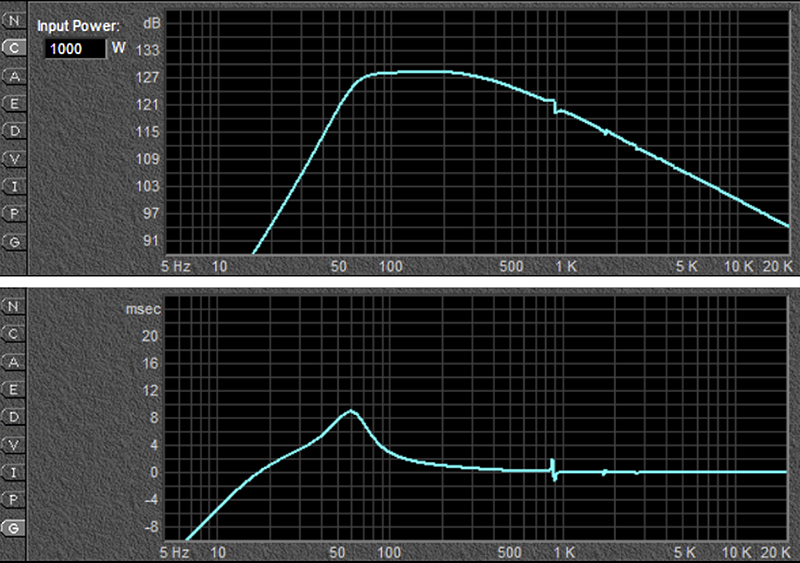Screen dimensions: 800x563
Task: Click the Input Power field showing 1000
Action: pos(75,49)
